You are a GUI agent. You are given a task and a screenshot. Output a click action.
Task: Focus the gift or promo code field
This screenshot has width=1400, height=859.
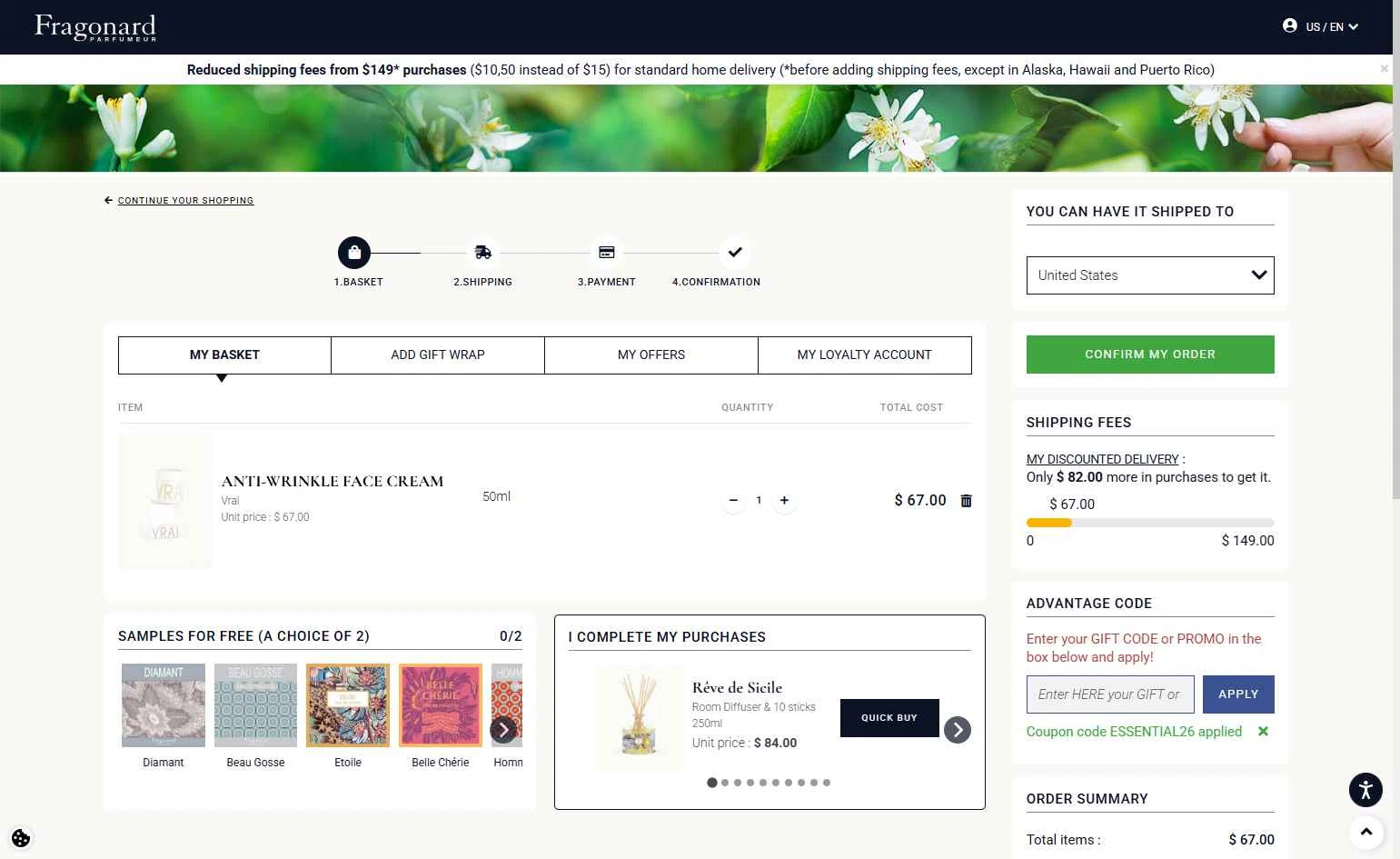pos(1109,694)
